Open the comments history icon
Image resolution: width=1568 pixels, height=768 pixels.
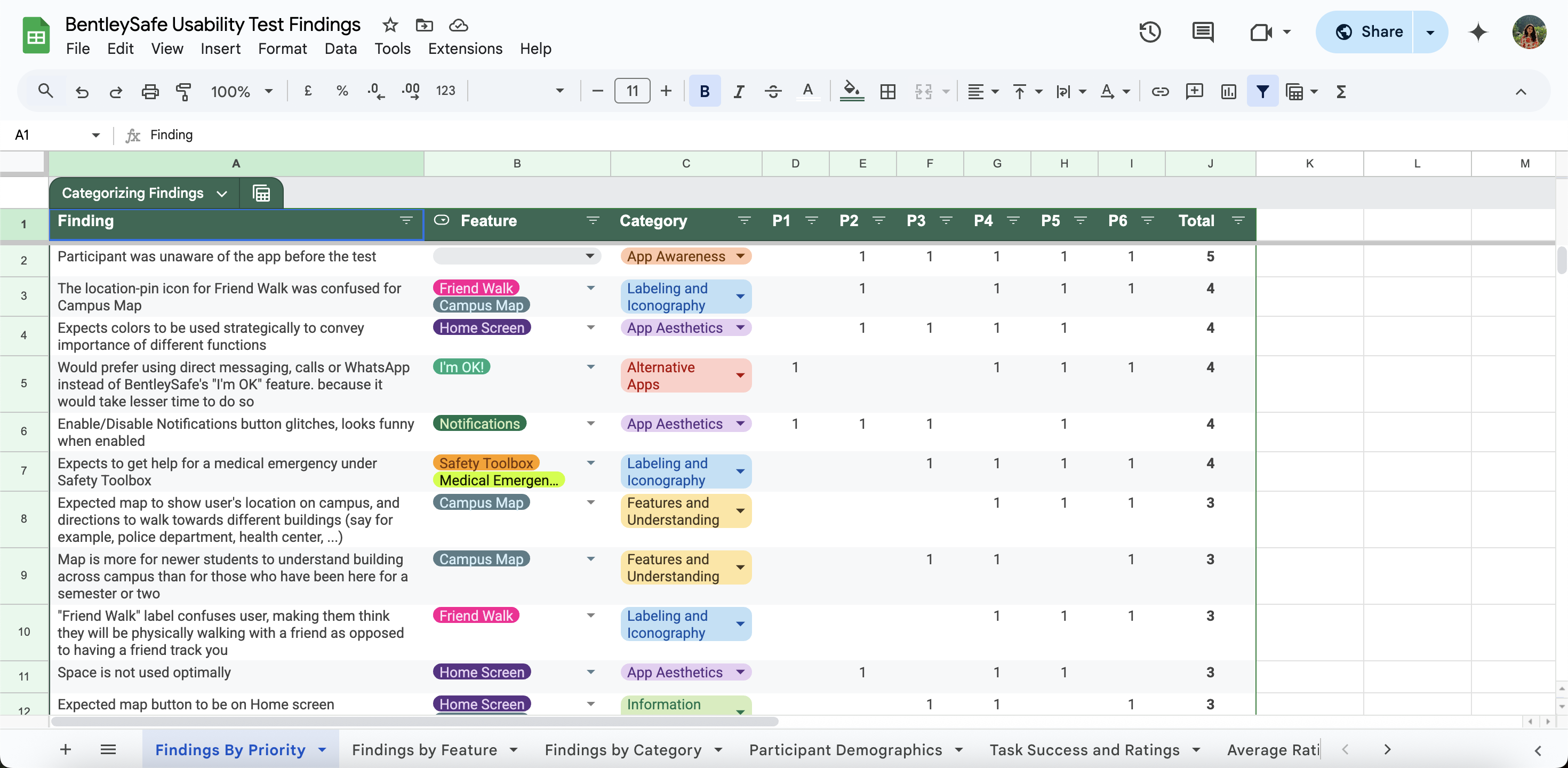tap(1202, 31)
